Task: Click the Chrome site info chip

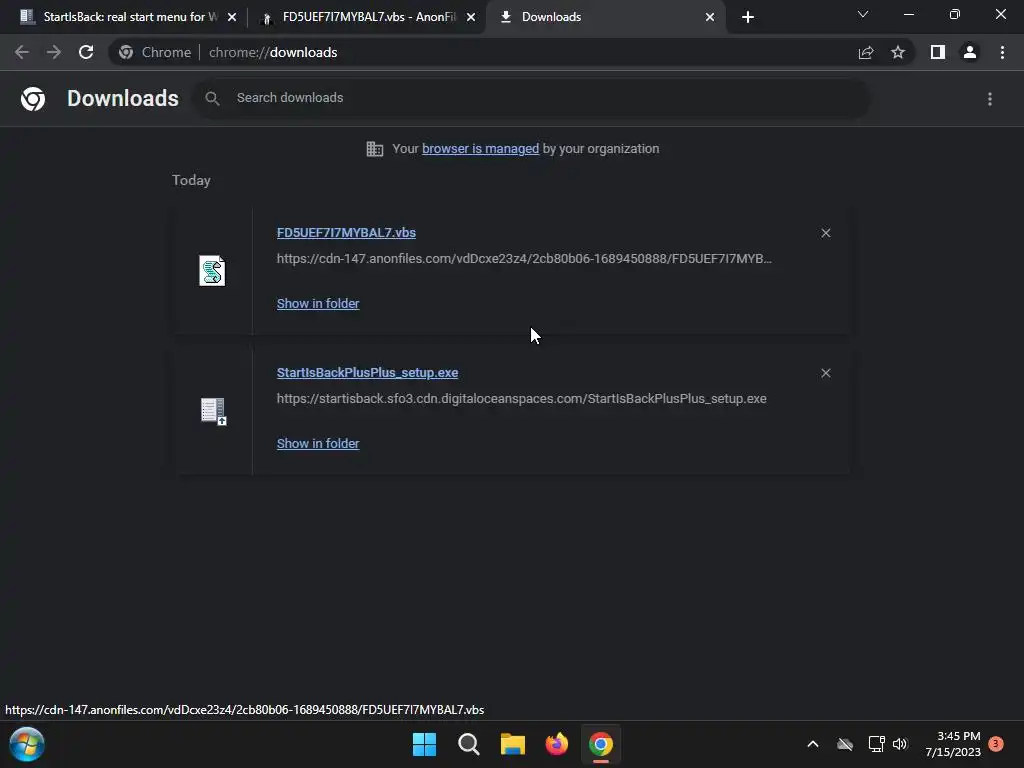Action: [x=155, y=52]
